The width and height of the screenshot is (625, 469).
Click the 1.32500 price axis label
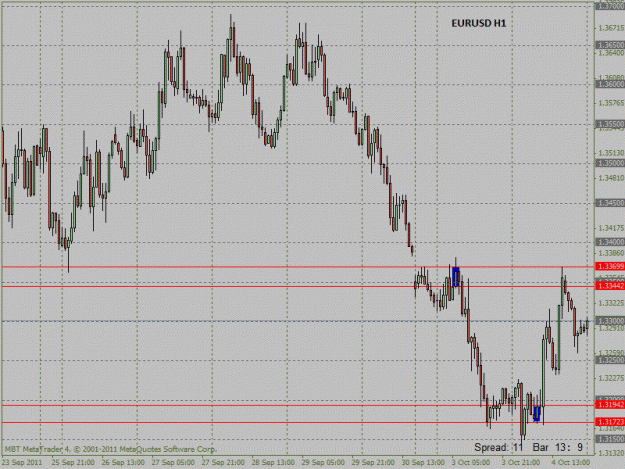coord(610,360)
